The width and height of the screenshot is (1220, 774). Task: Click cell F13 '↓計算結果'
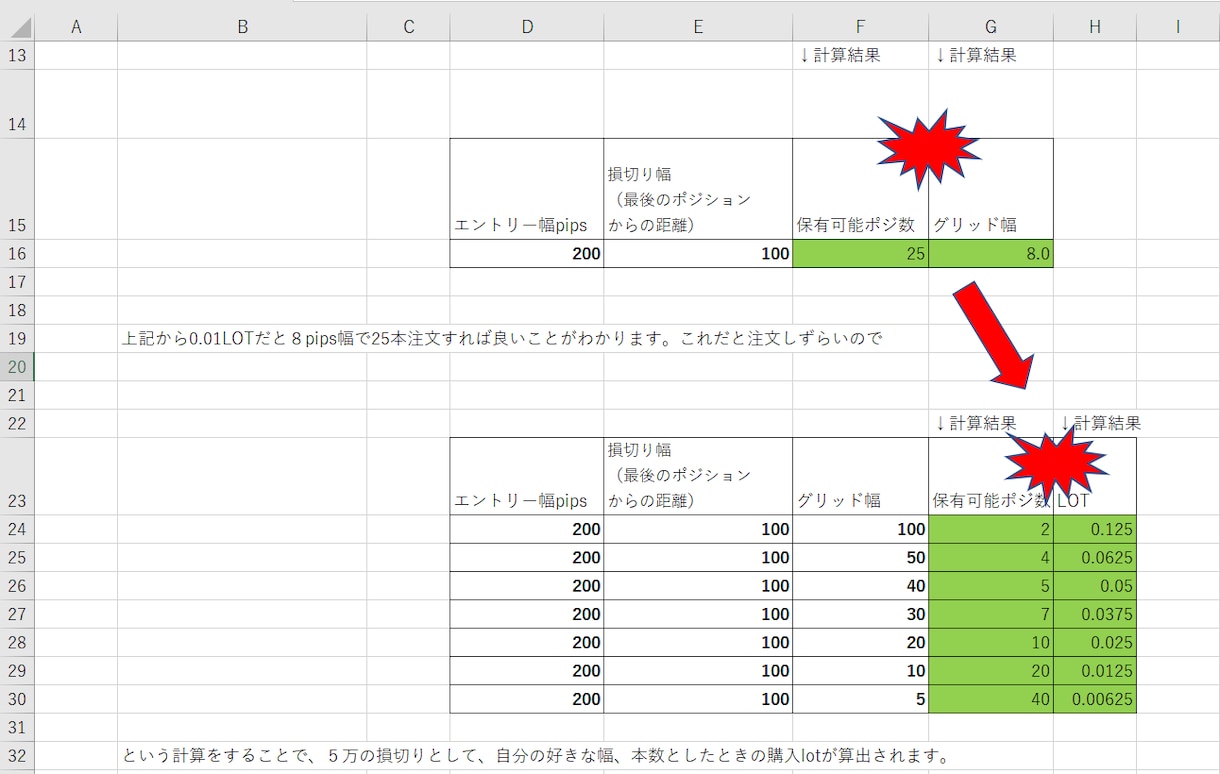pos(860,55)
